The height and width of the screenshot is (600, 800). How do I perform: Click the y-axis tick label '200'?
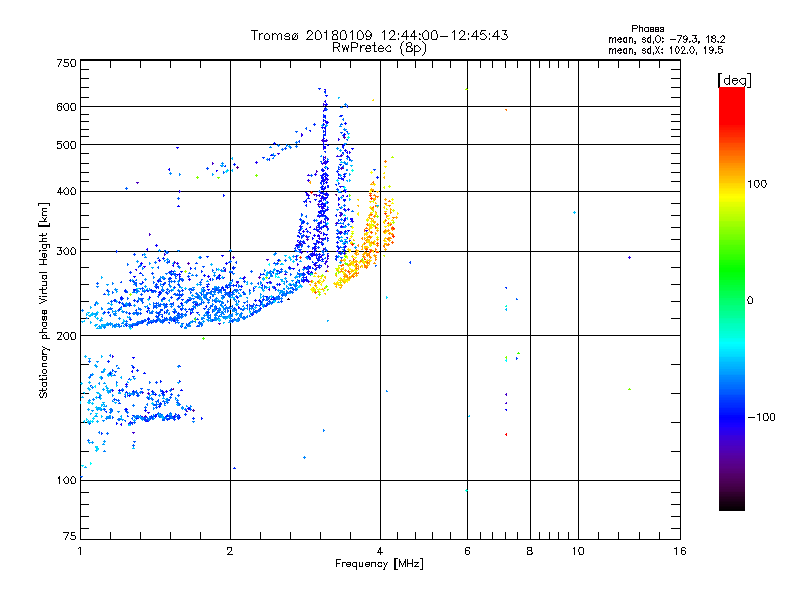tap(66, 336)
